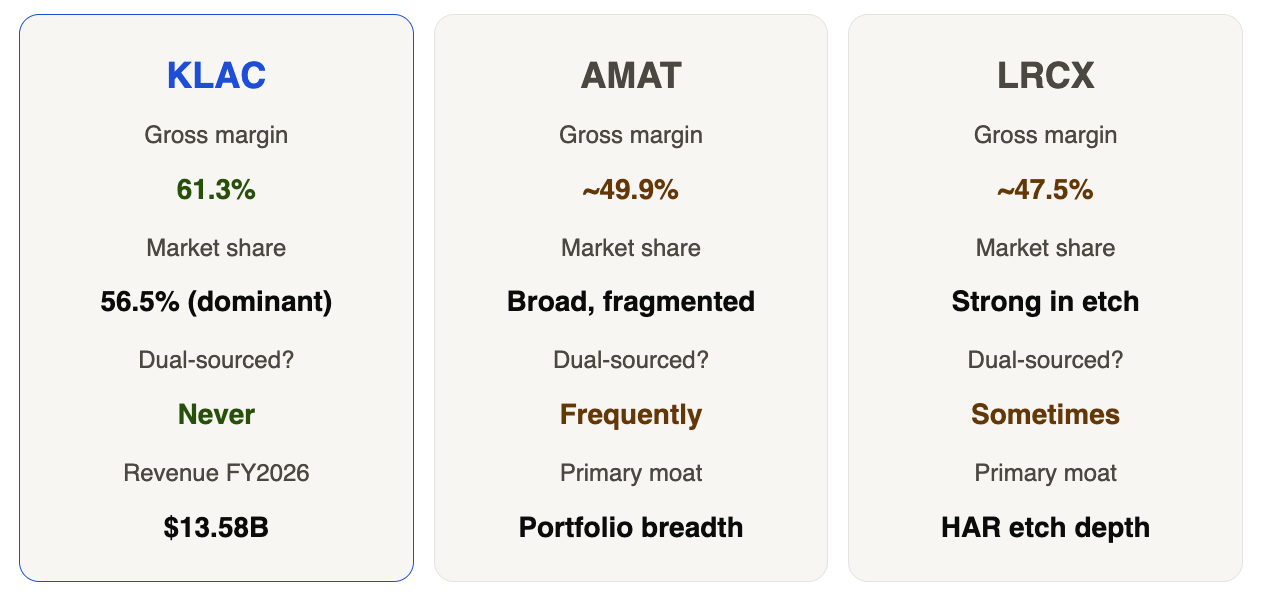The width and height of the screenshot is (1276, 604).
Task: Click the Portfolio breadth moat text
Action: (631, 527)
